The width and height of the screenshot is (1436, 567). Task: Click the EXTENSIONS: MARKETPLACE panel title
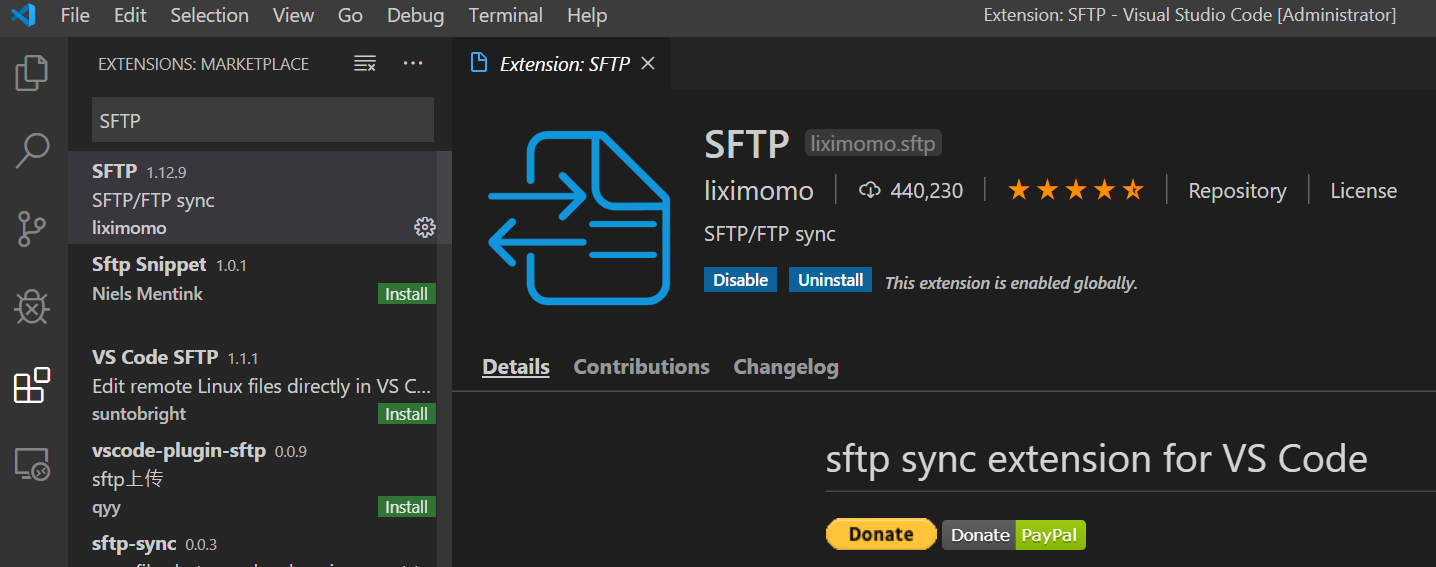[x=203, y=64]
